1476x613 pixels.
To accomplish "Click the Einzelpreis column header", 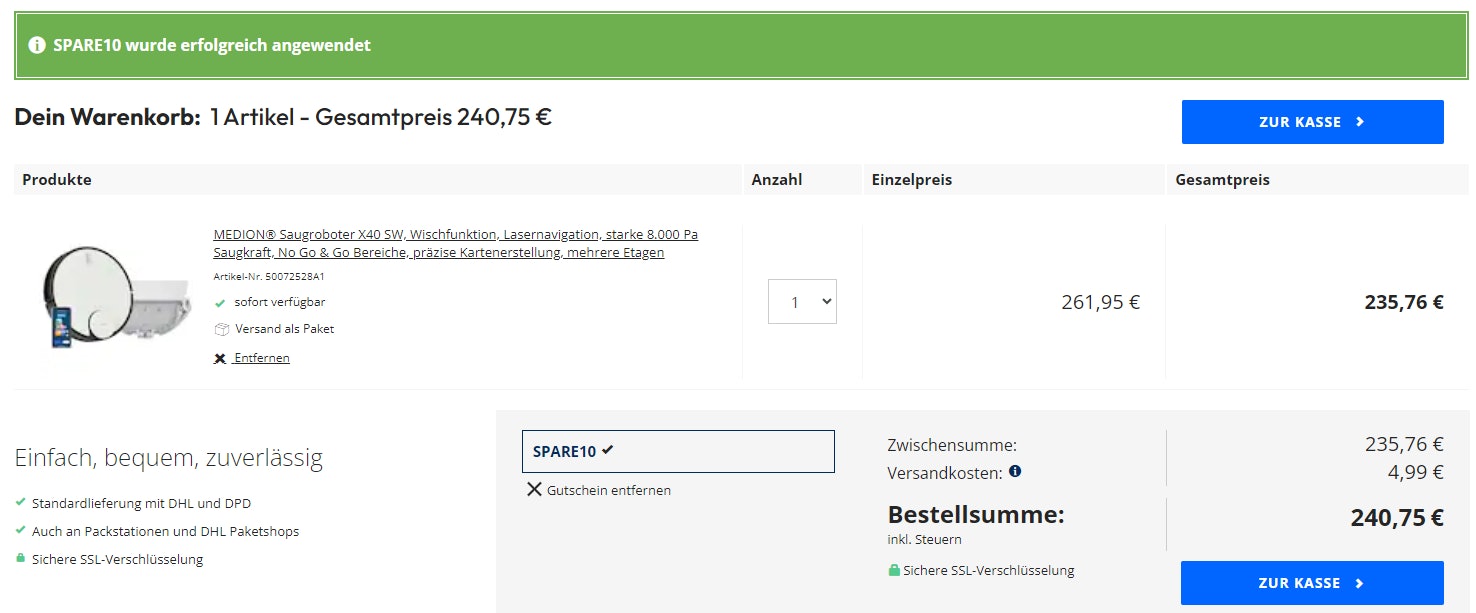I will point(911,180).
